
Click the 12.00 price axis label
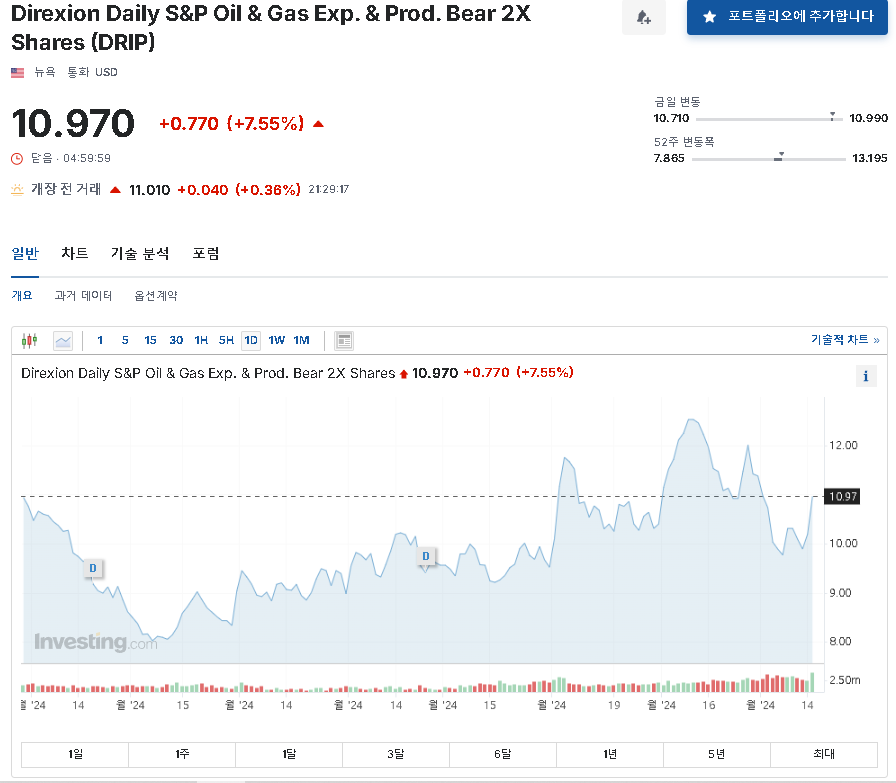(843, 445)
